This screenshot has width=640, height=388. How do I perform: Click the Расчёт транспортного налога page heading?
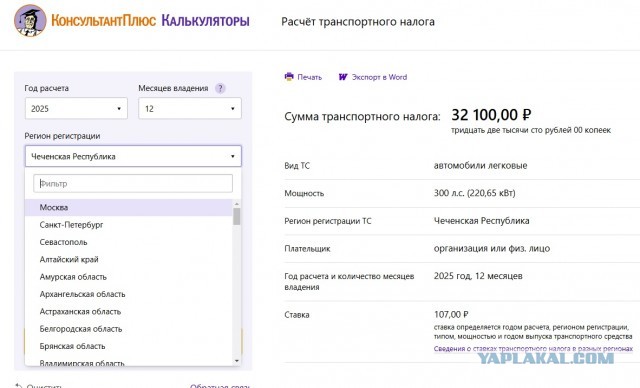358,22
